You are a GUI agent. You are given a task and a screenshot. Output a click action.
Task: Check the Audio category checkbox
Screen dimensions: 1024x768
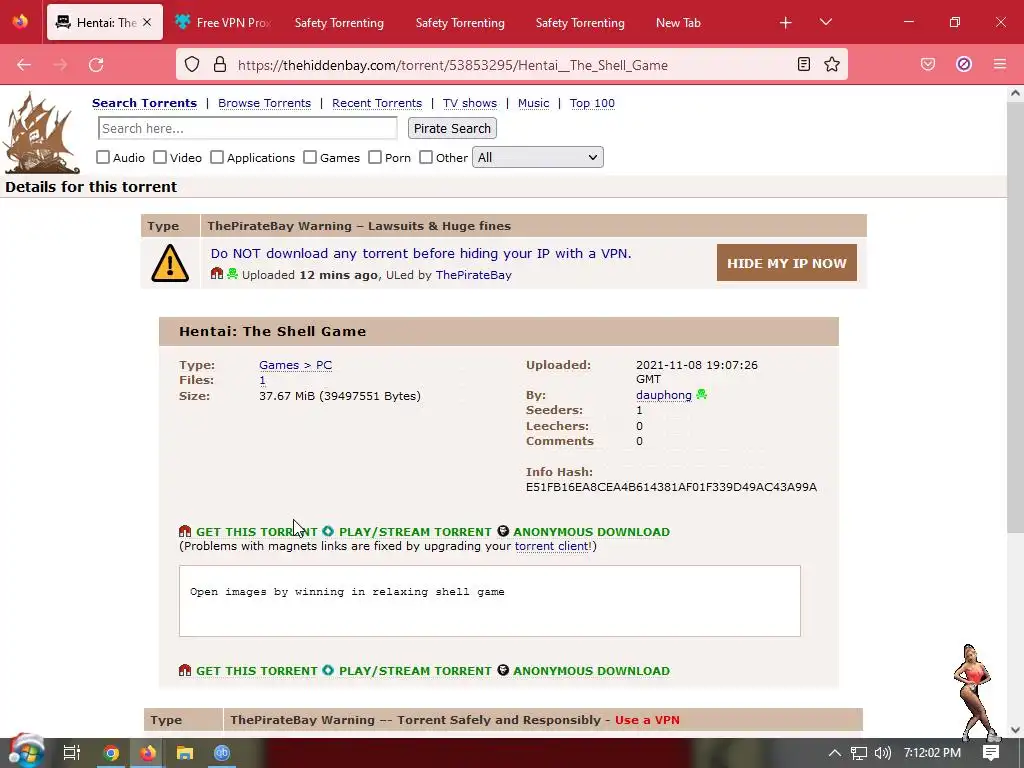point(103,157)
